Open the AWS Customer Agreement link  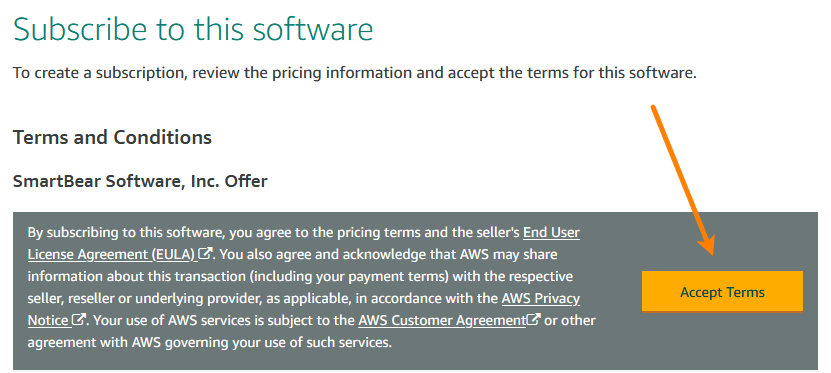coord(442,321)
